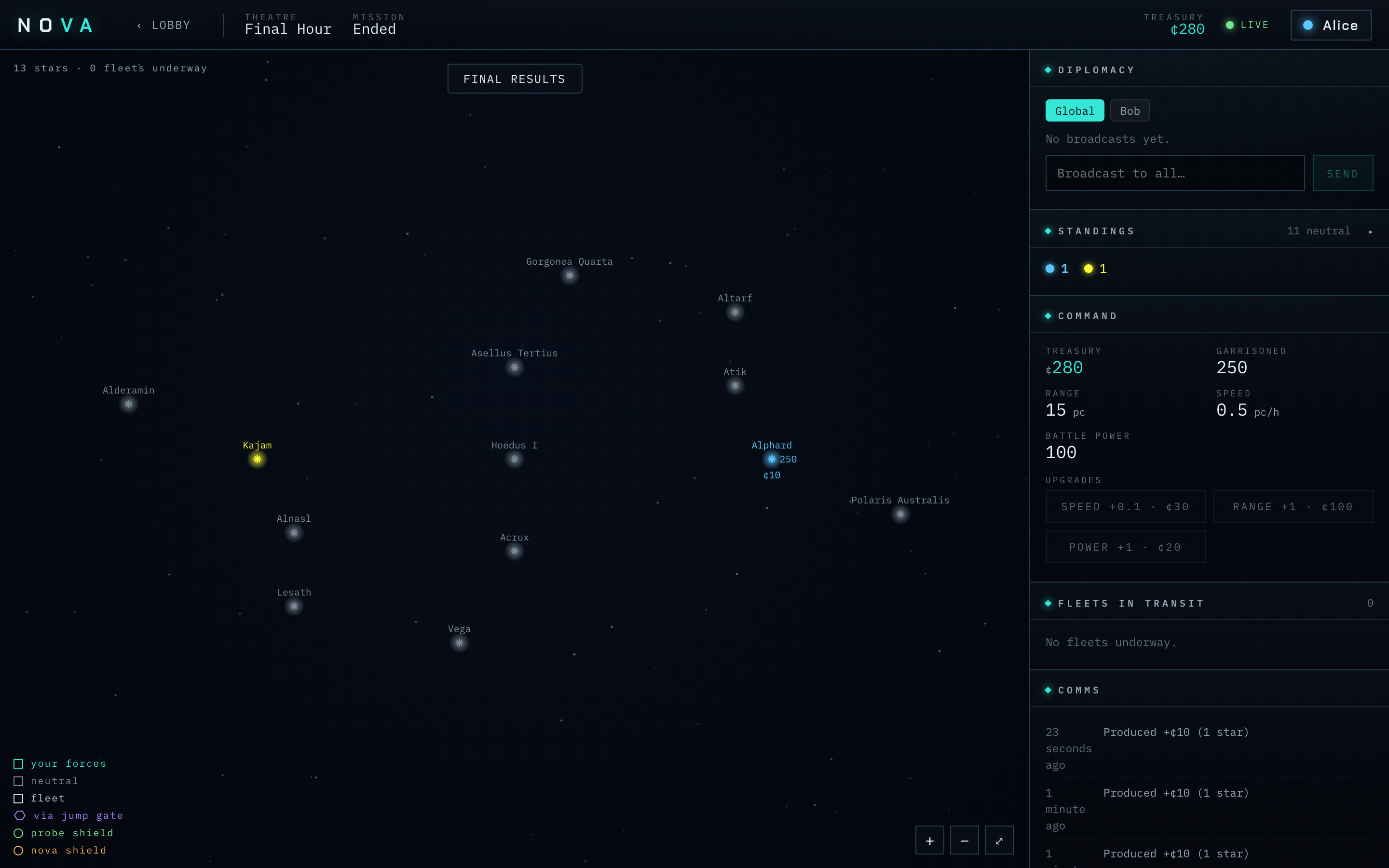The width and height of the screenshot is (1389, 868).
Task: Click the nova shield legend entry
Action: click(x=60, y=850)
